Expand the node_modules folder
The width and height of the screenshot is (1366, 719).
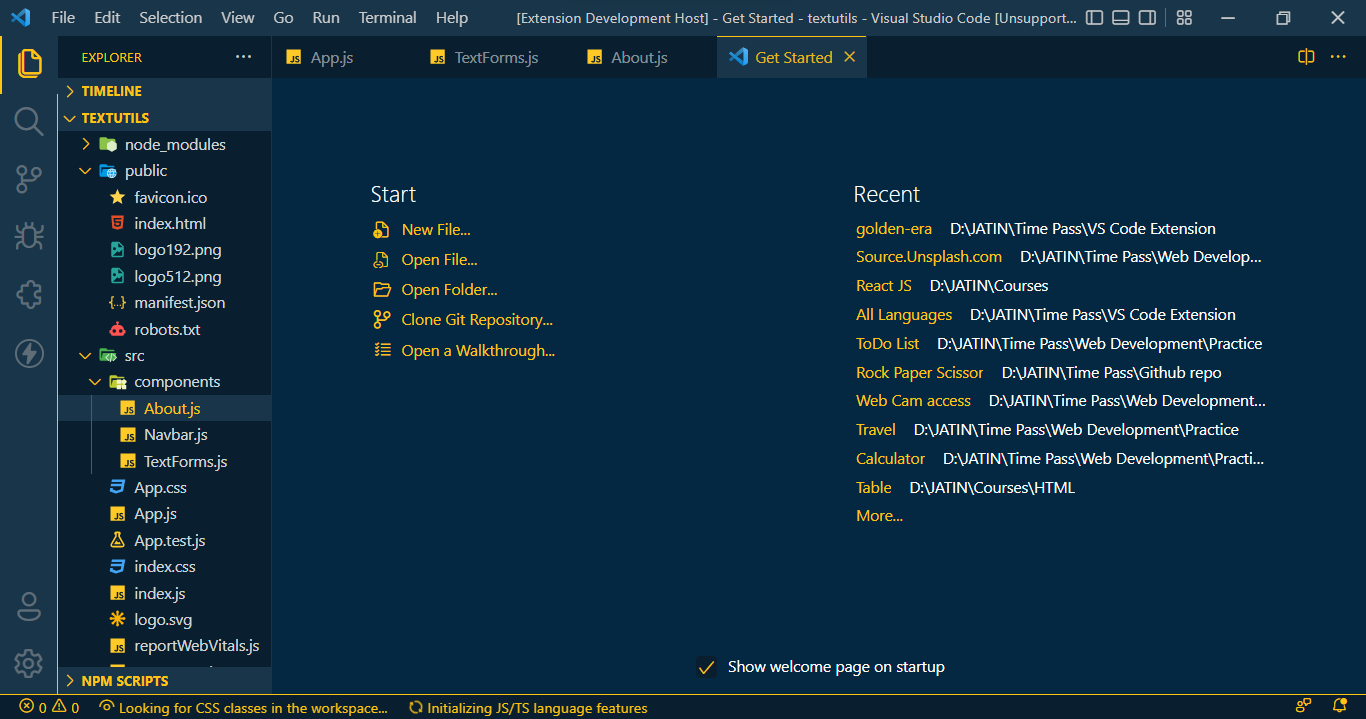(x=164, y=144)
